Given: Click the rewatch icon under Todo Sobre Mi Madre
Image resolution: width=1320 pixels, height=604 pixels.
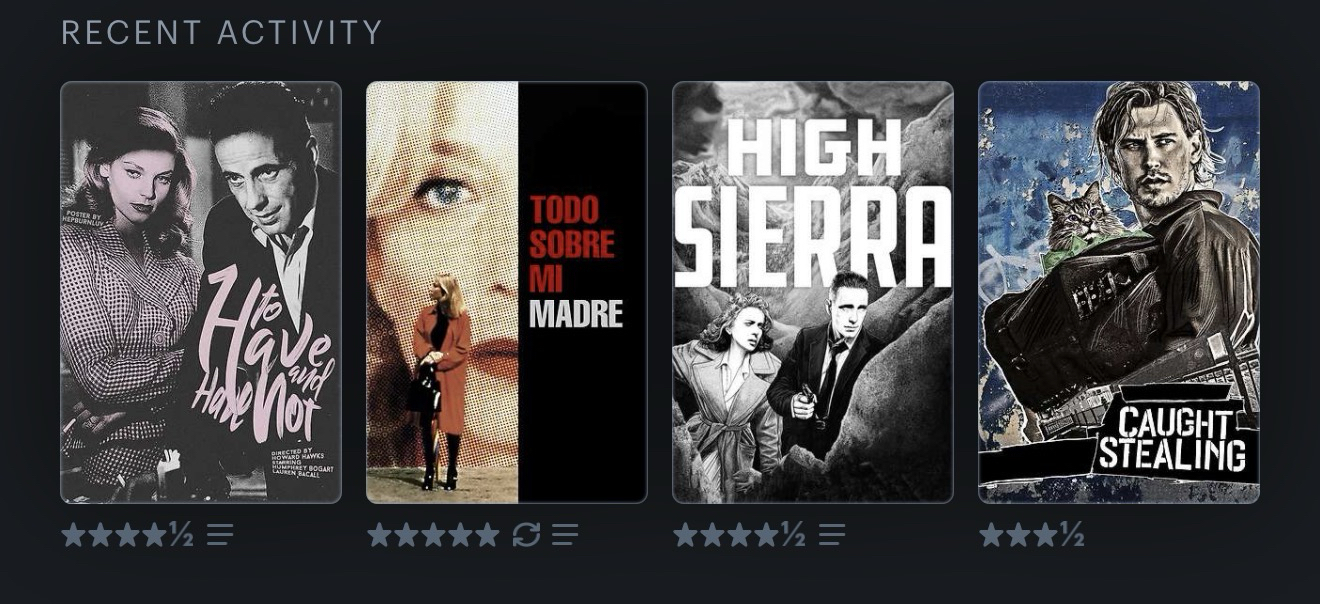Looking at the screenshot, I should (526, 535).
